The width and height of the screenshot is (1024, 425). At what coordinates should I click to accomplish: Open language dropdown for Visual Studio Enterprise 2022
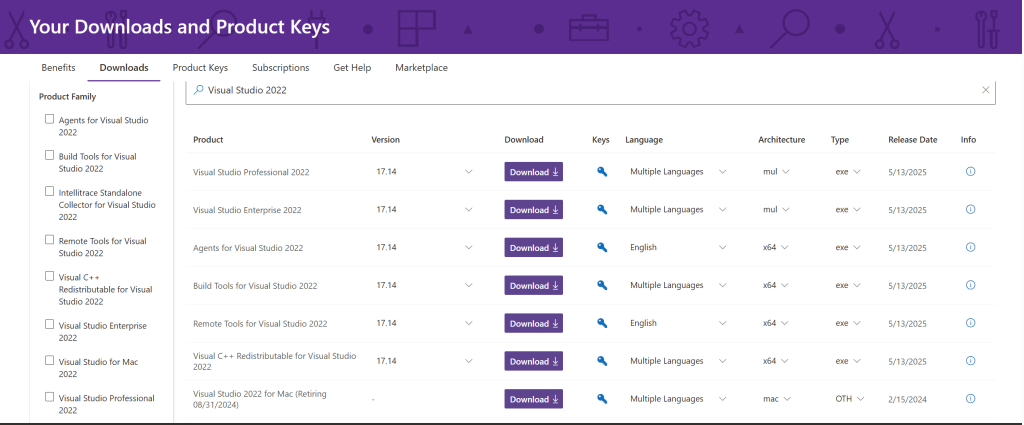[723, 210]
